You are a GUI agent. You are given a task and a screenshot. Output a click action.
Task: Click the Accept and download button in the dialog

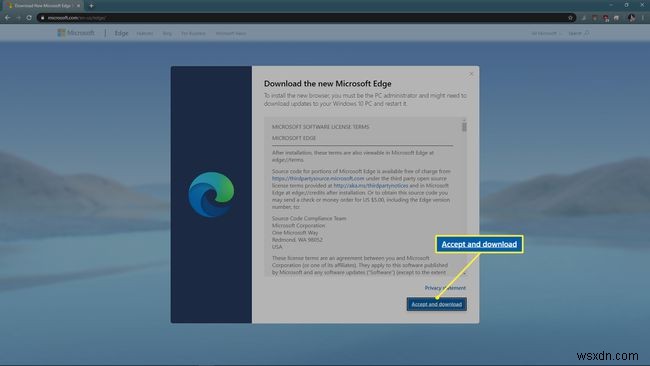pos(437,304)
